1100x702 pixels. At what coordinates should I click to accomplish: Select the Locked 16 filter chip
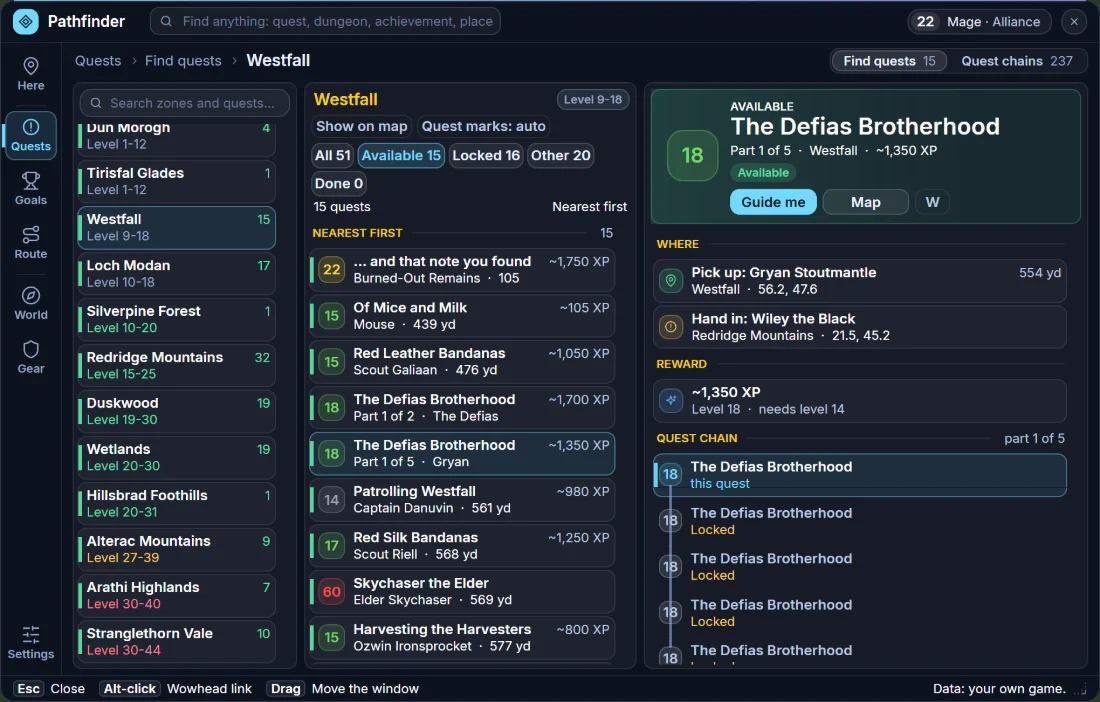tap(486, 155)
